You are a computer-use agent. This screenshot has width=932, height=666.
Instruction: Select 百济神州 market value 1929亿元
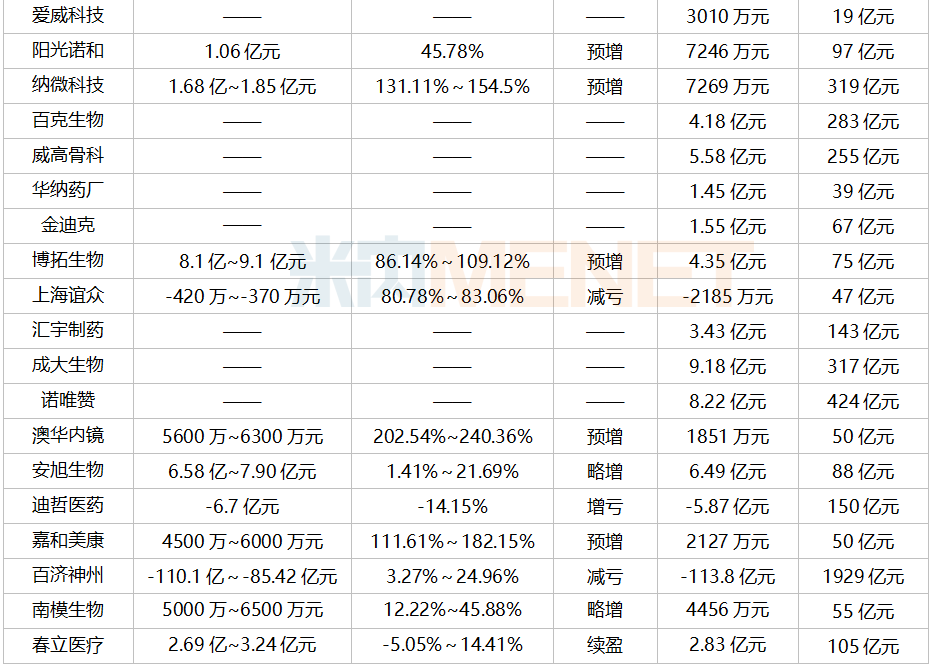pyautogui.click(x=863, y=576)
